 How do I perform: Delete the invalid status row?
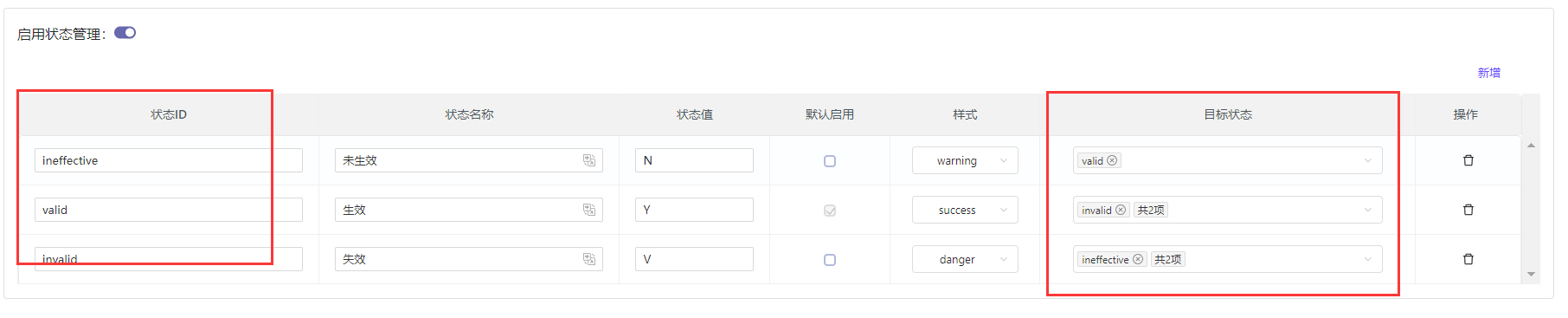1468,259
